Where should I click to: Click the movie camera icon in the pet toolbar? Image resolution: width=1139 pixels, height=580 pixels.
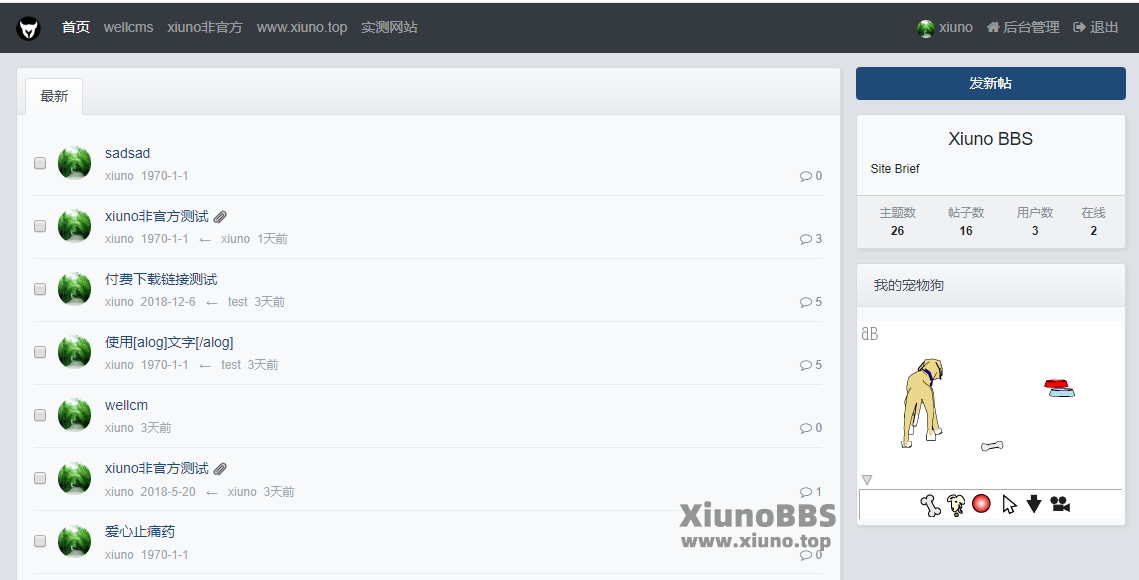pos(1061,504)
